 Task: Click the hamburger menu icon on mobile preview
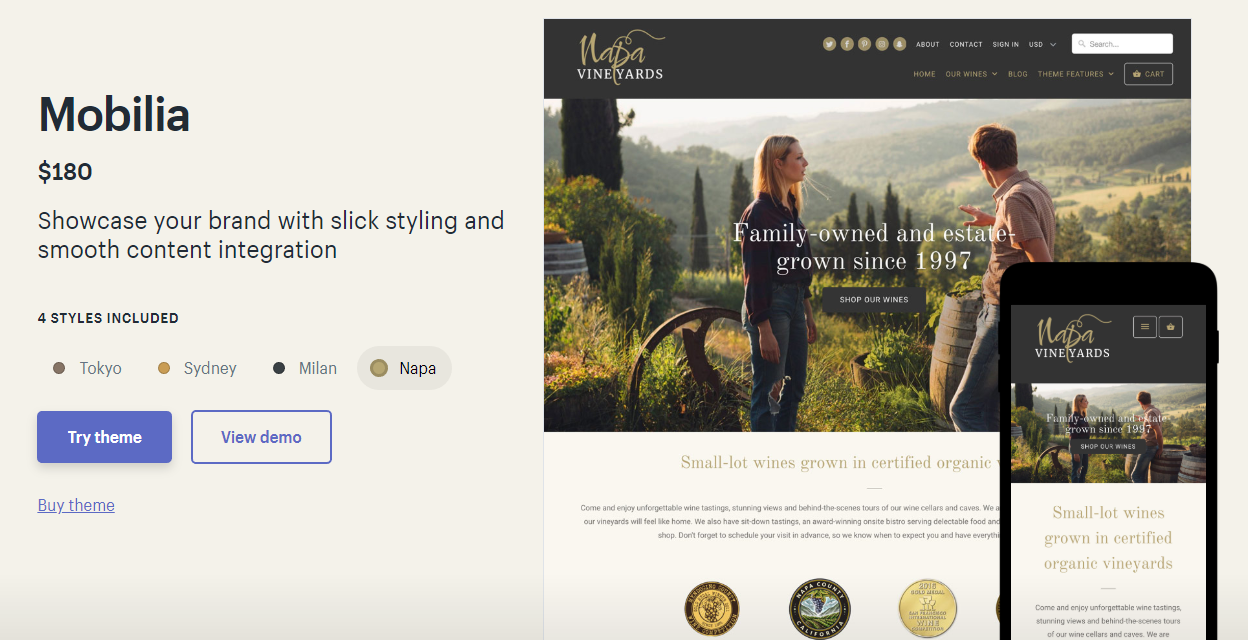click(1144, 326)
